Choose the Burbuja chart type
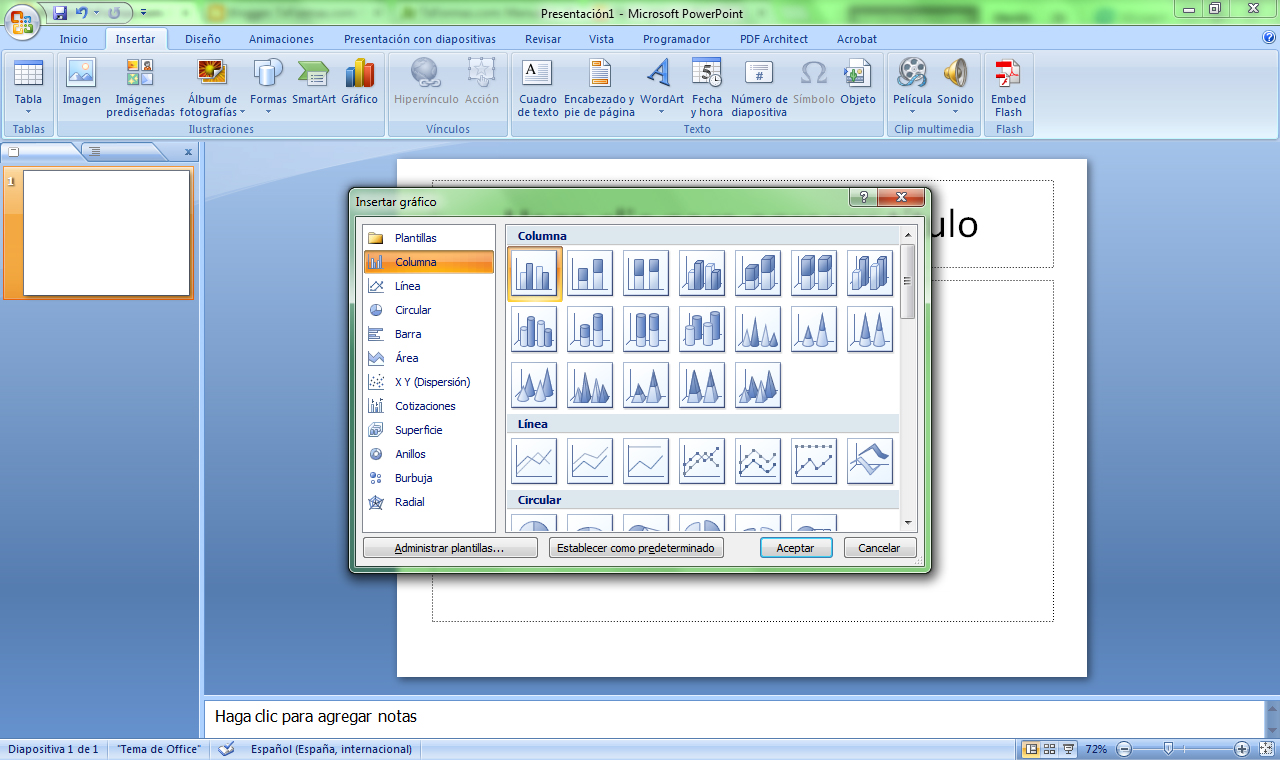This screenshot has width=1280, height=760. pyautogui.click(x=412, y=478)
